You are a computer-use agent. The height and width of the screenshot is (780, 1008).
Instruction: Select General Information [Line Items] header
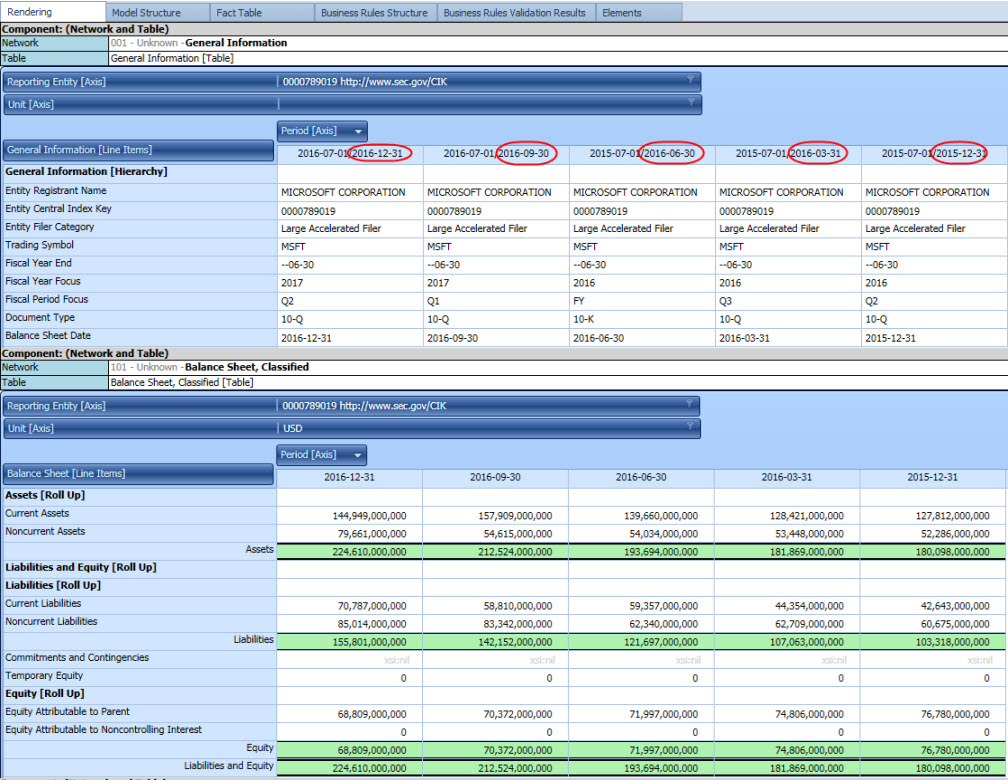click(x=138, y=150)
